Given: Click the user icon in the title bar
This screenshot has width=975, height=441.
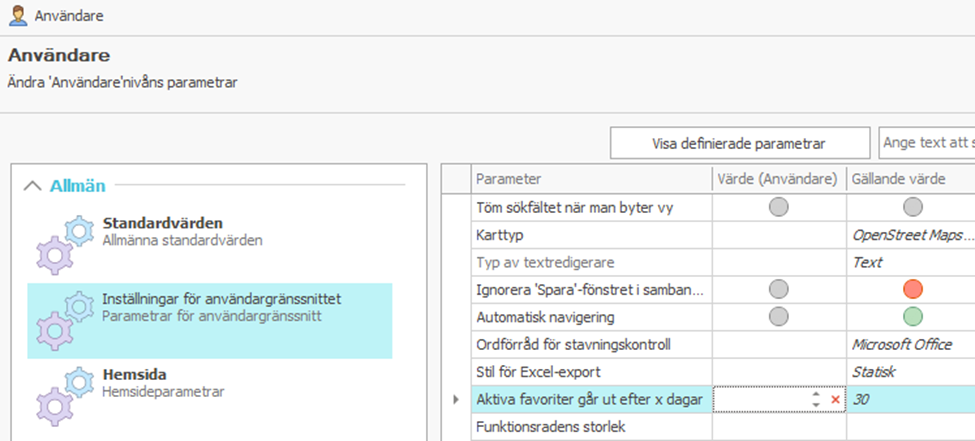Looking at the screenshot, I should click(17, 16).
